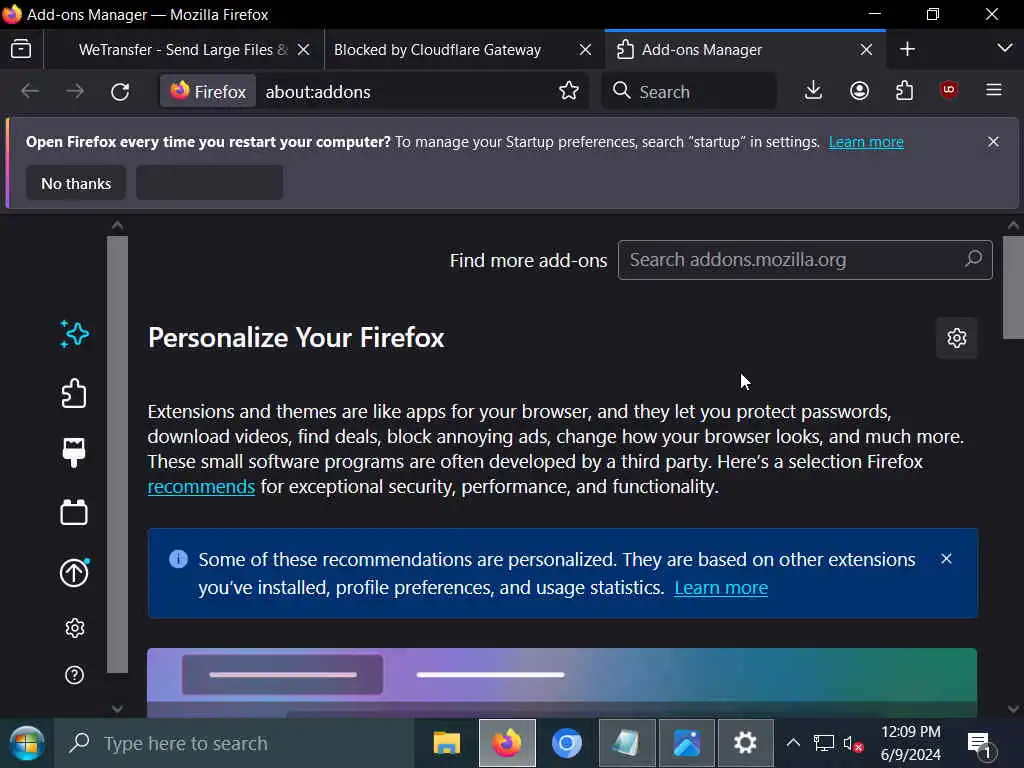Click the recommended theme preview banner
This screenshot has height=768, width=1024.
[x=562, y=682]
